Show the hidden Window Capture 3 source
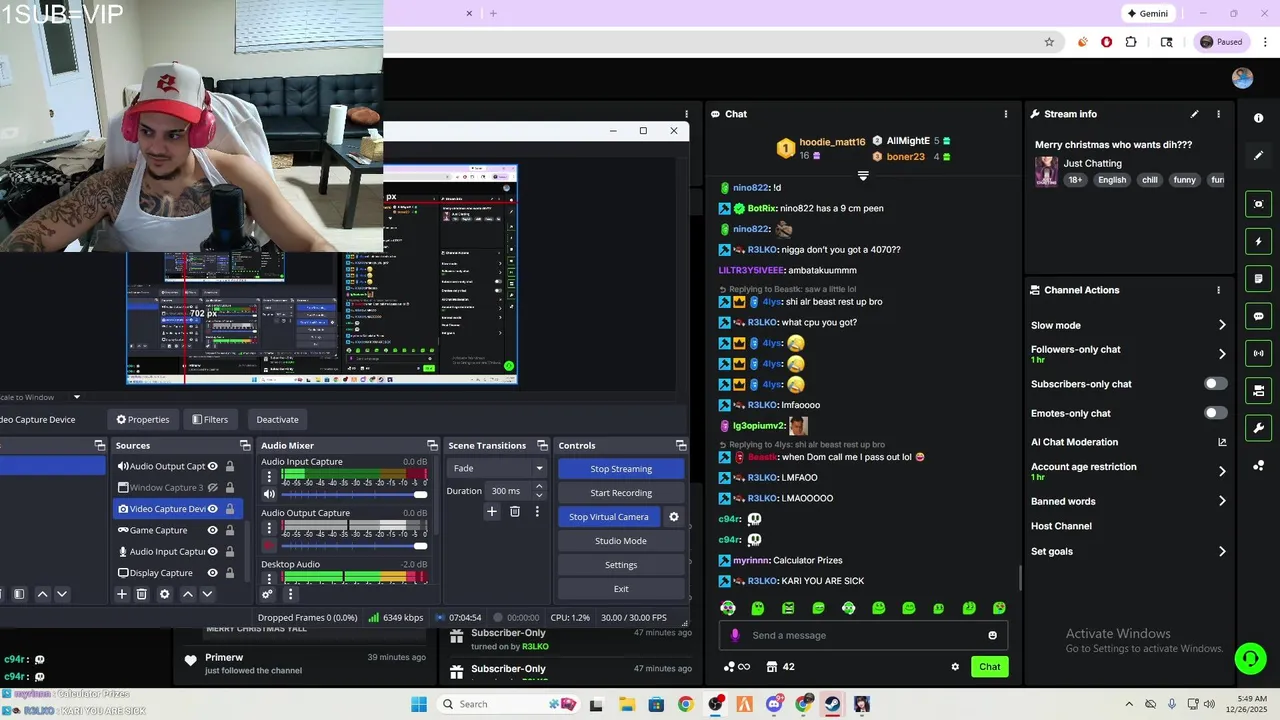 pyautogui.click(x=213, y=487)
